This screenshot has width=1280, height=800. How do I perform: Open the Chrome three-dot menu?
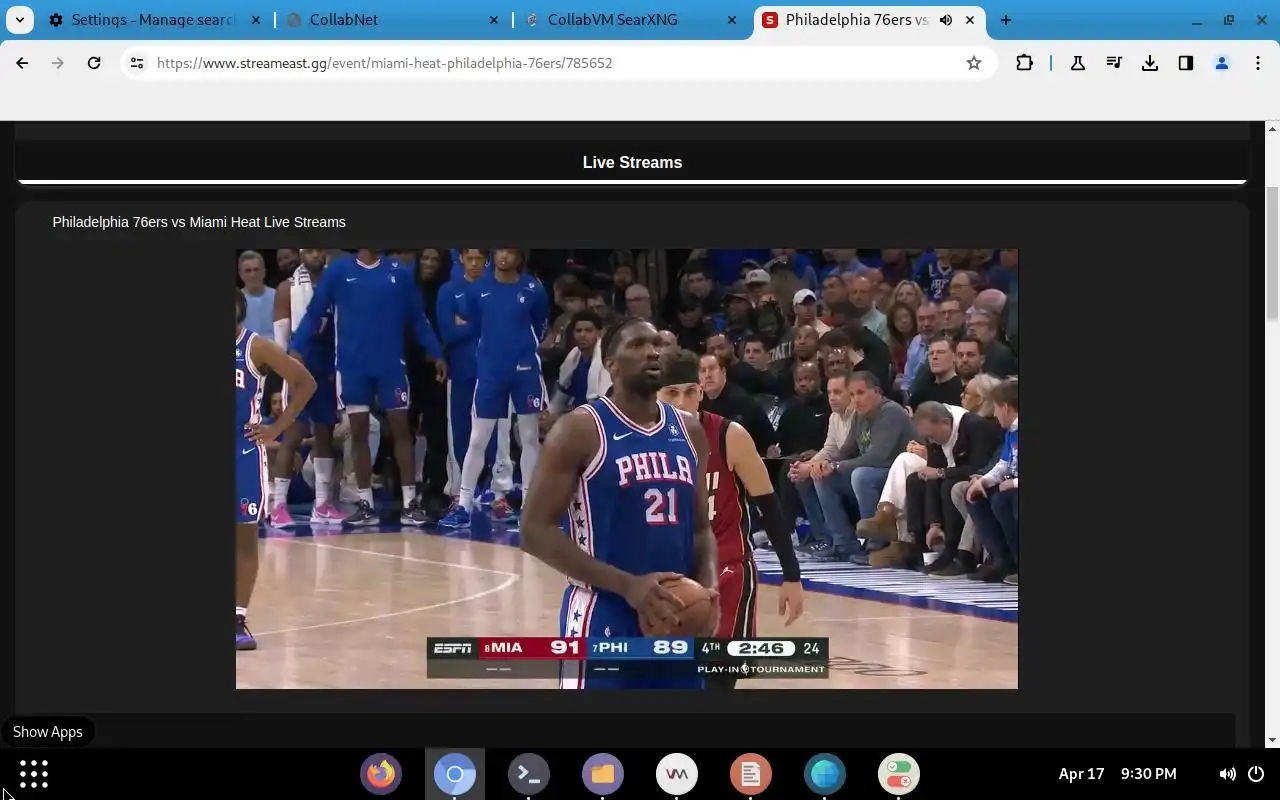1258,63
